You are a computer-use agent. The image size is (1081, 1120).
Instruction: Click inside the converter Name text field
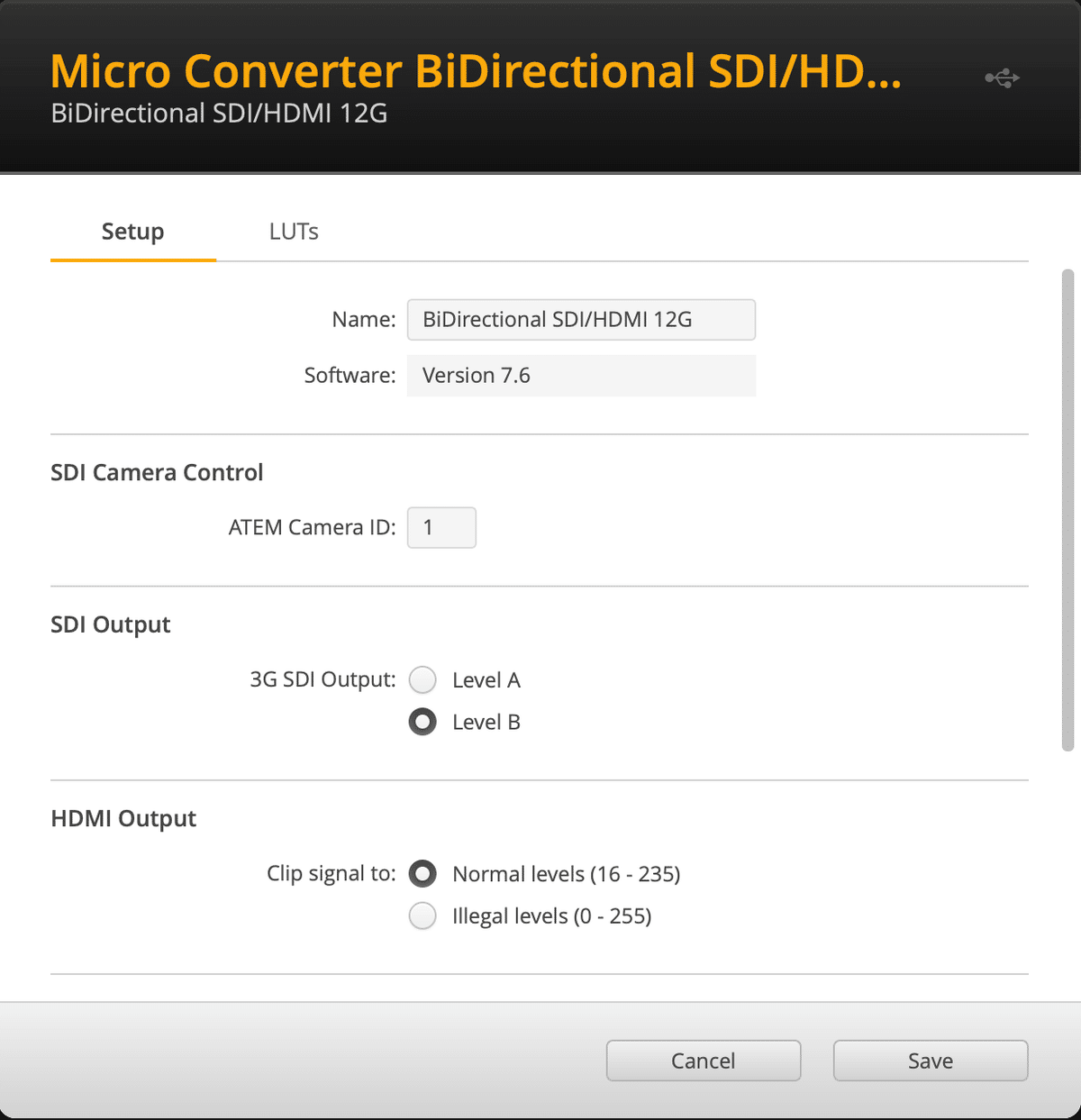(x=581, y=319)
